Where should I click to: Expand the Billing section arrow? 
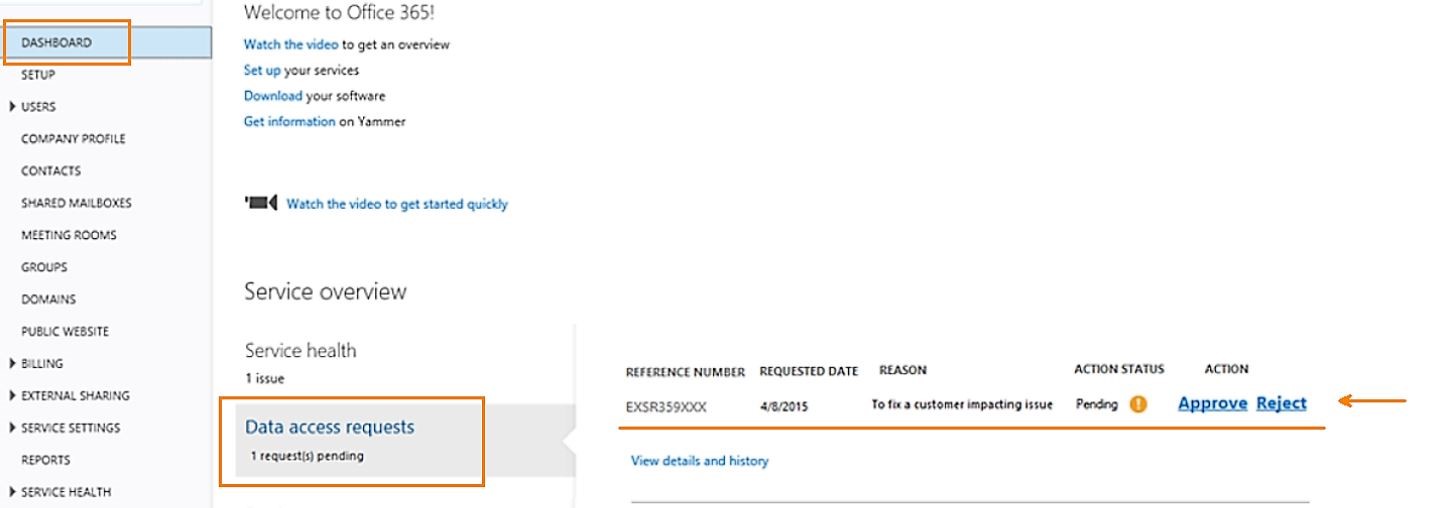click(x=12, y=364)
